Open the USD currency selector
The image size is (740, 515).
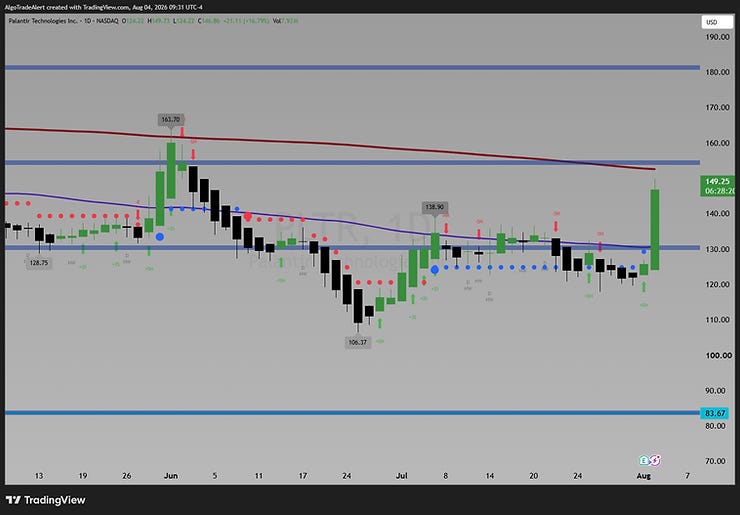[717, 22]
